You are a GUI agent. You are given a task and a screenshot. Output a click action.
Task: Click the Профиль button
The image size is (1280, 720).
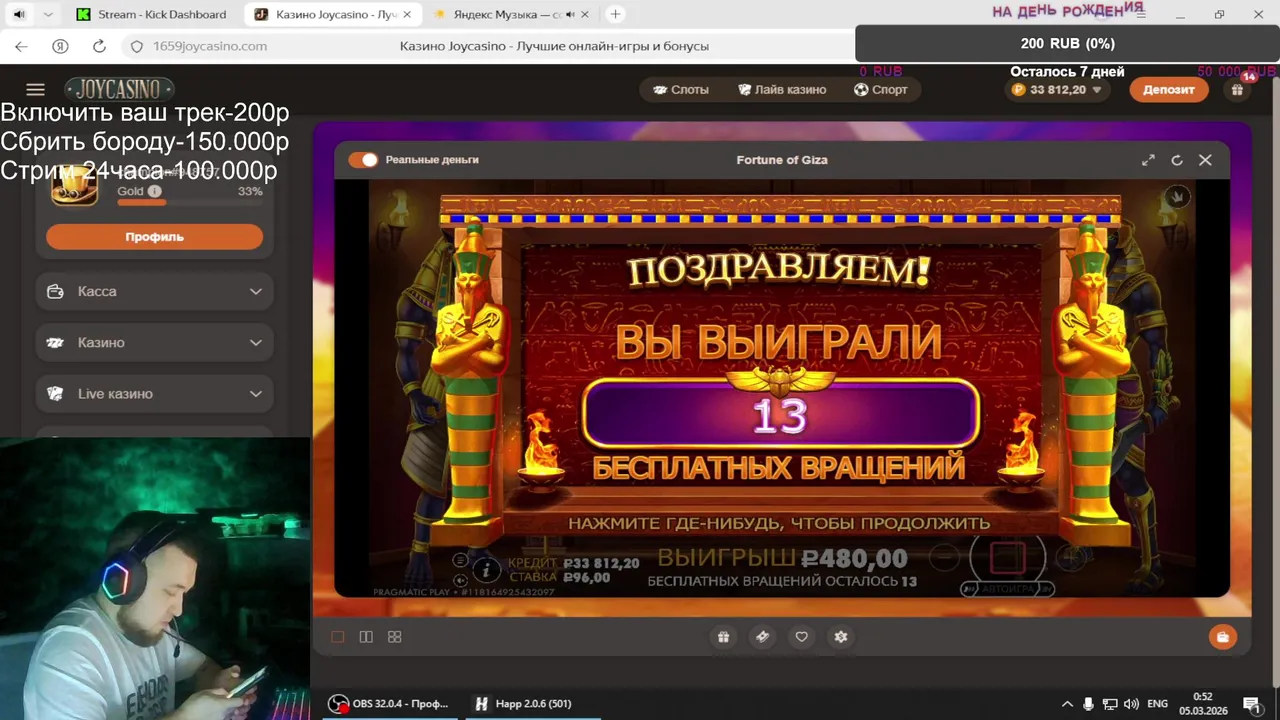coord(154,237)
